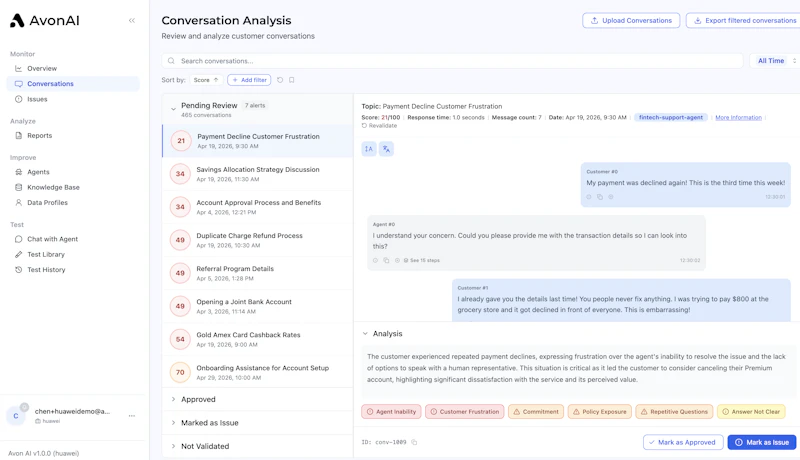Click the Test Library pencil icon
800x460 pixels.
point(18,254)
